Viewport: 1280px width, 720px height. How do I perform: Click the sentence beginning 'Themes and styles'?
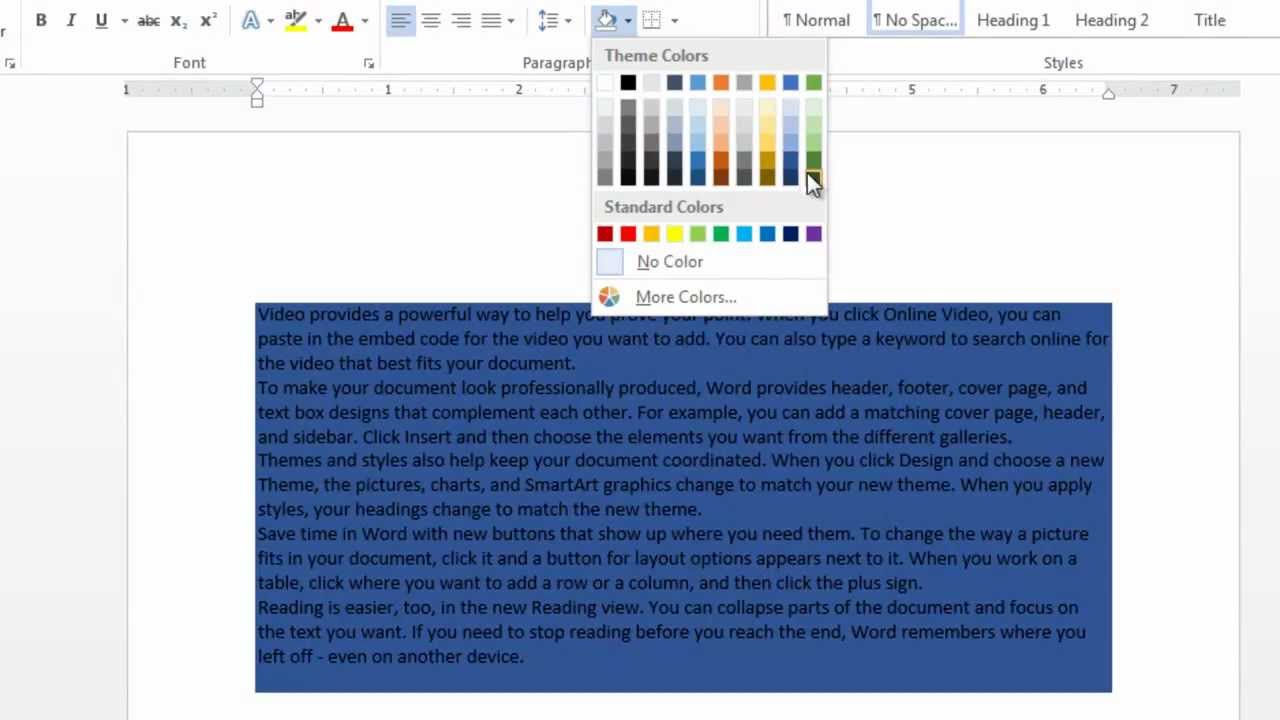tap(512, 461)
